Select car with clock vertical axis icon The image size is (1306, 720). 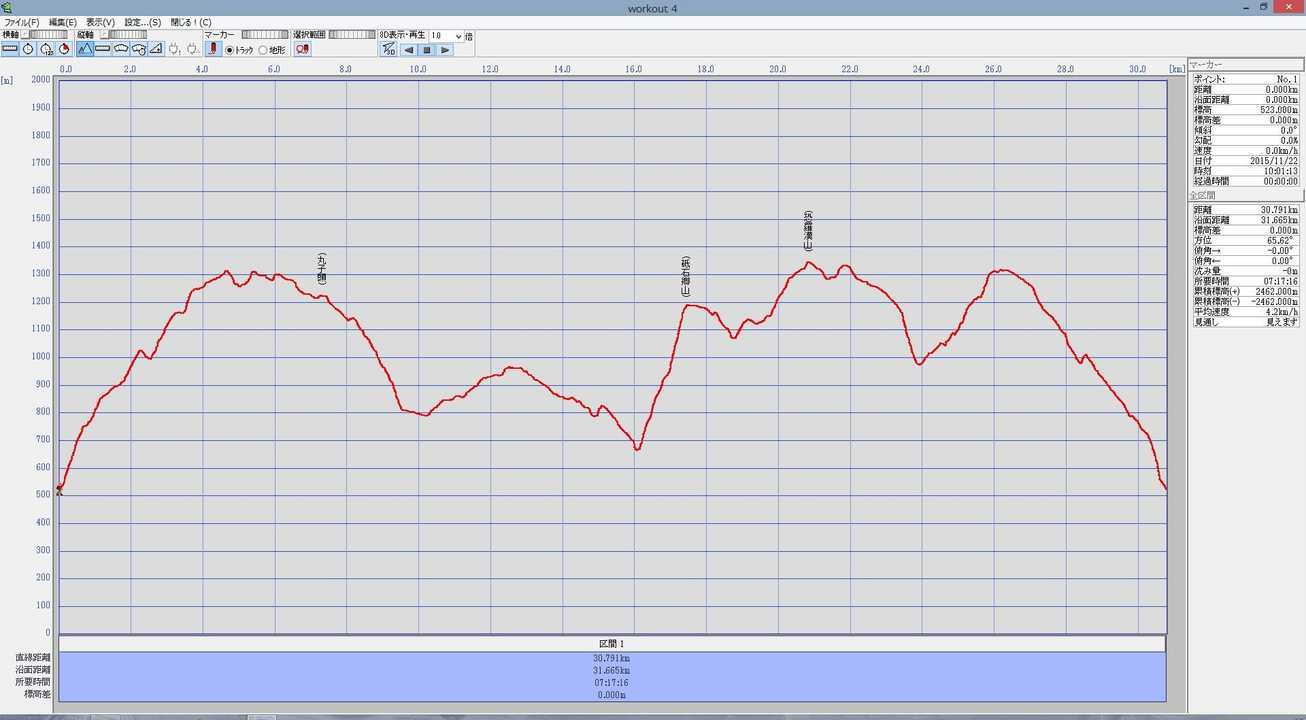point(139,48)
